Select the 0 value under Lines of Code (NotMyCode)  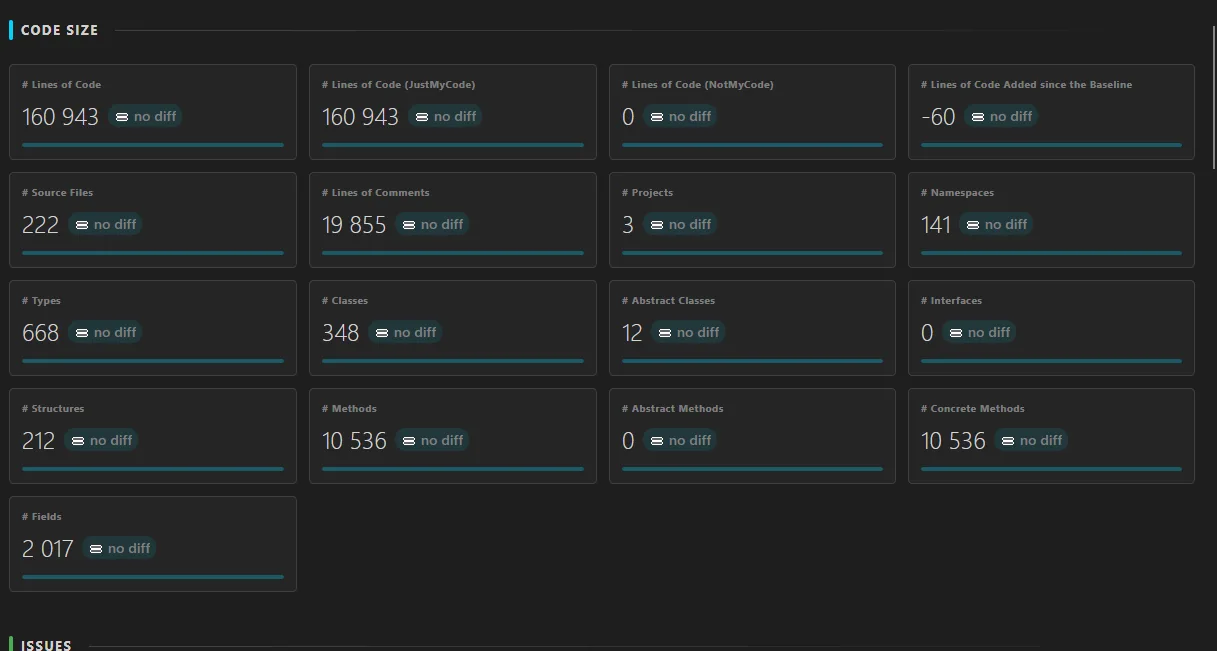click(x=628, y=117)
